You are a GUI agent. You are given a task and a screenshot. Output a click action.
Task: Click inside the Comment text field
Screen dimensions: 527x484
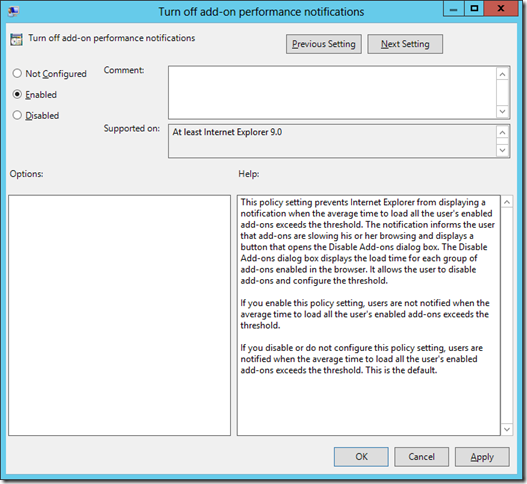click(332, 93)
